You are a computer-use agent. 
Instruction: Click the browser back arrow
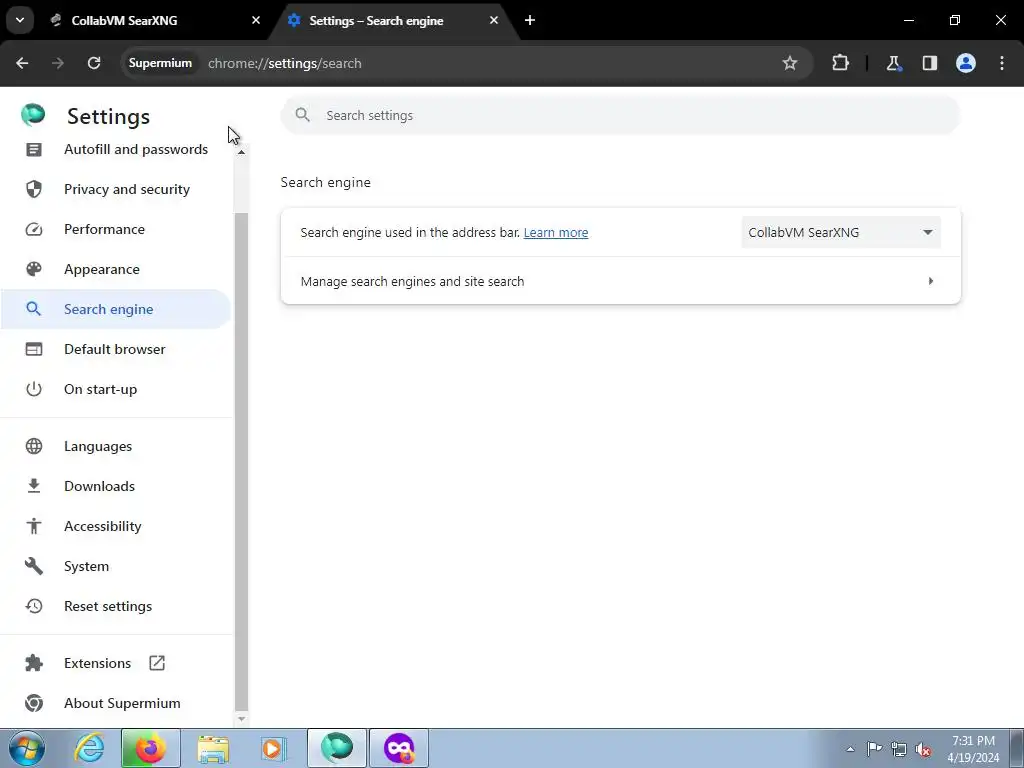(x=22, y=63)
